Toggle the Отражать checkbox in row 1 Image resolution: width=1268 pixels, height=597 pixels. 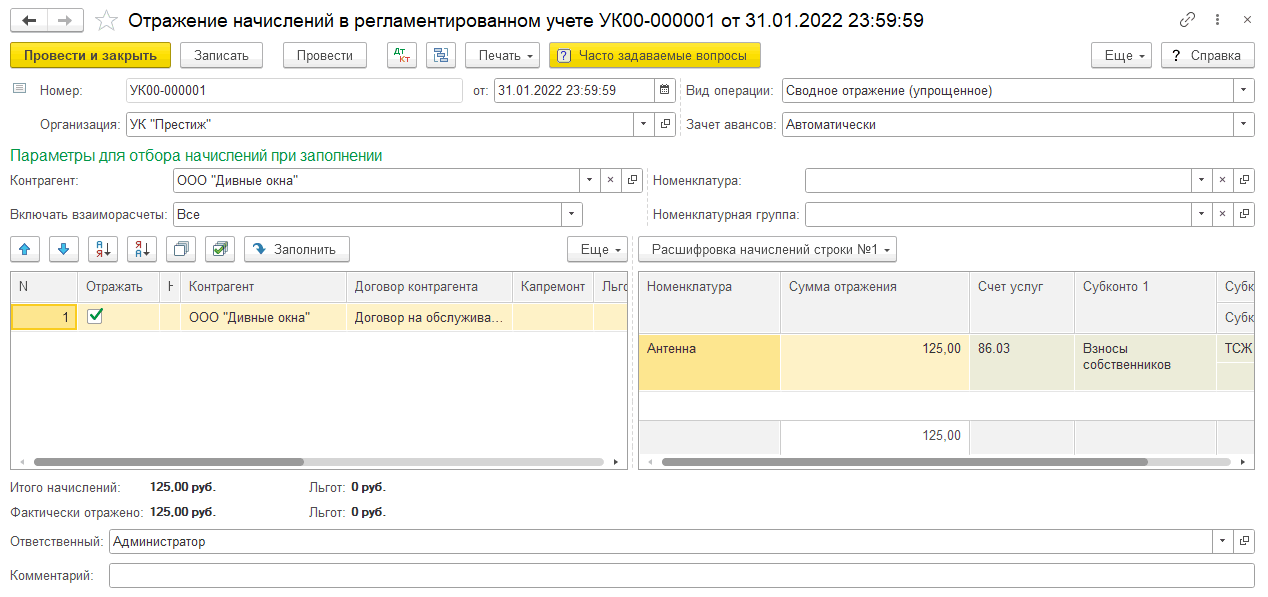[95, 316]
